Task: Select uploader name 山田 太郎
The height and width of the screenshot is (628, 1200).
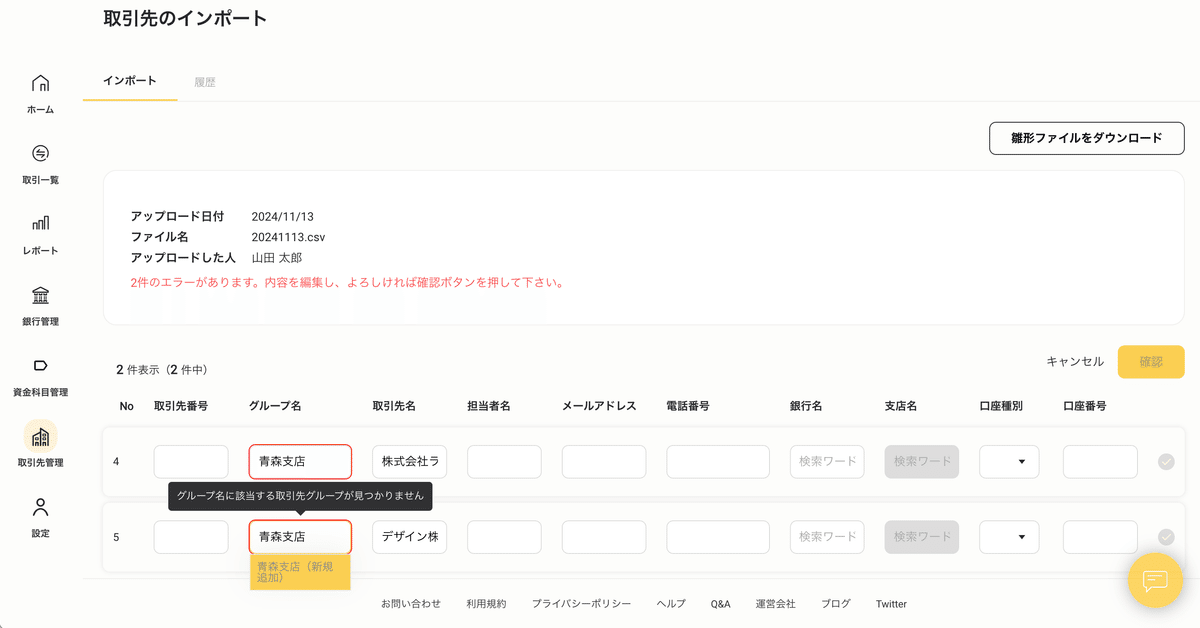Action: pyautogui.click(x=277, y=258)
